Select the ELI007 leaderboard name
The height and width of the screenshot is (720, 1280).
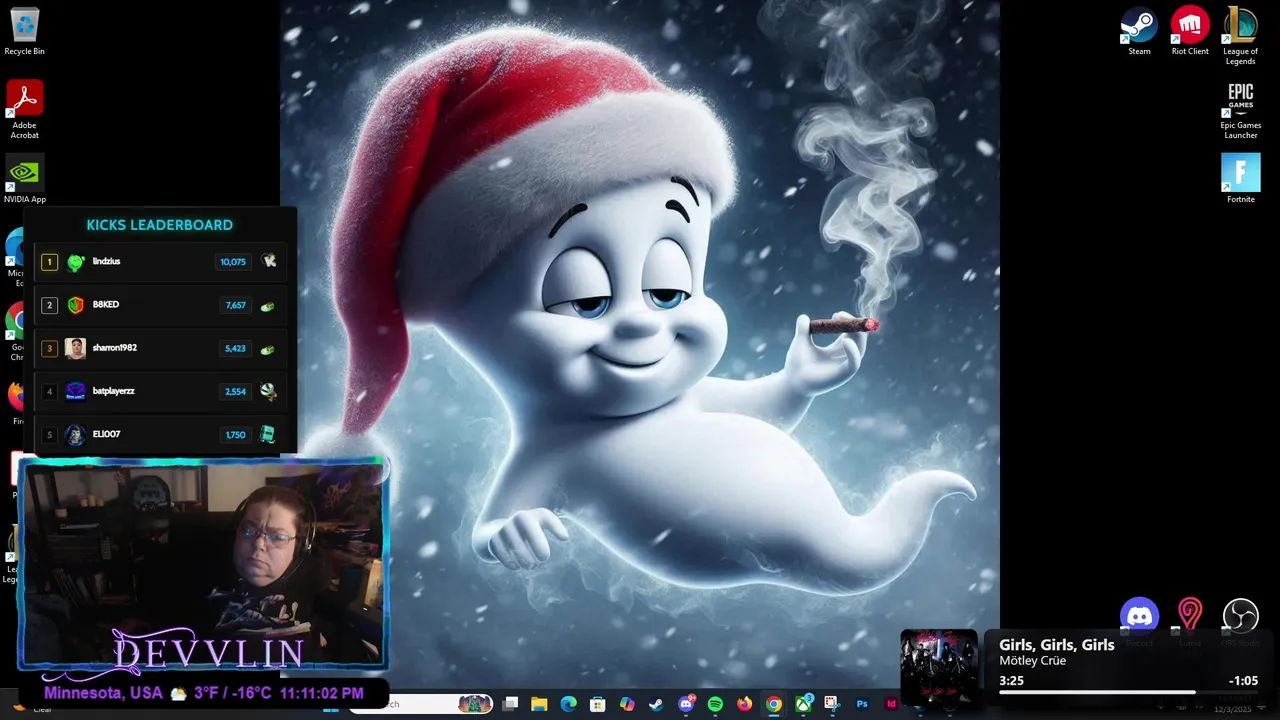pyautogui.click(x=106, y=434)
